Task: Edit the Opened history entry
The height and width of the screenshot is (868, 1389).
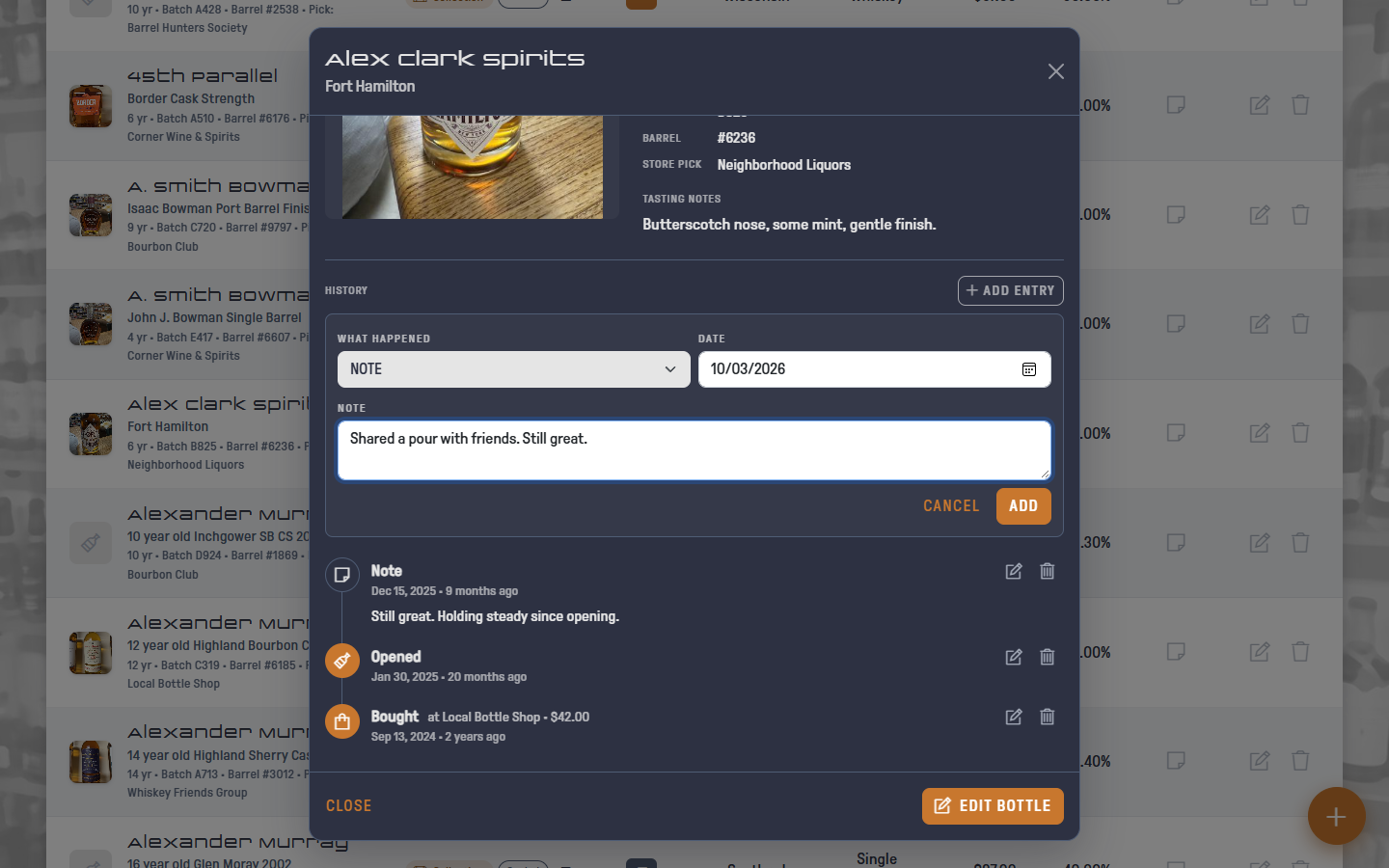Action: tap(1014, 657)
